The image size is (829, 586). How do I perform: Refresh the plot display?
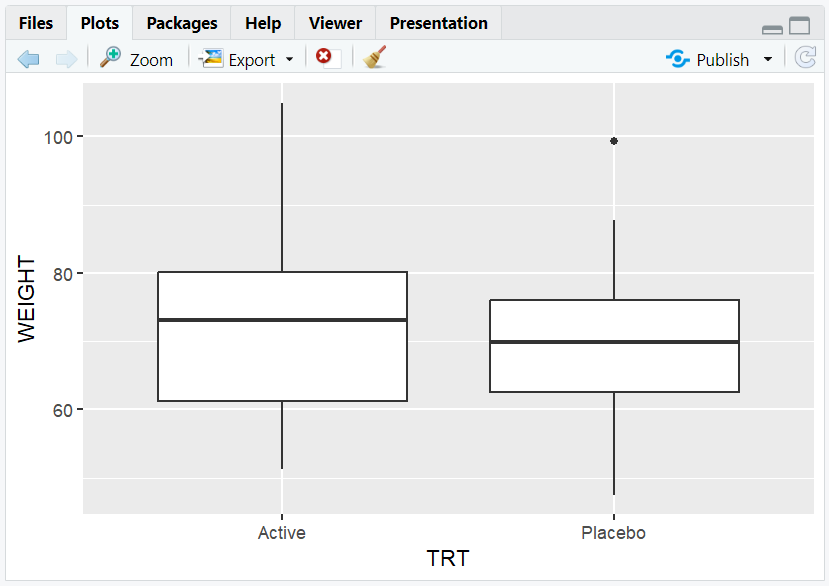tap(806, 58)
